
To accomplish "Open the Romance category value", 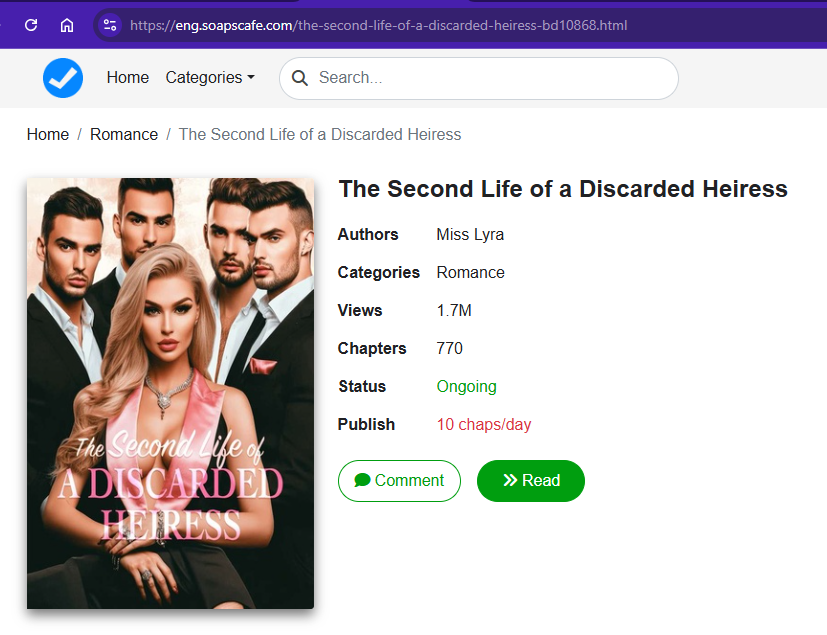I will coord(470,272).
